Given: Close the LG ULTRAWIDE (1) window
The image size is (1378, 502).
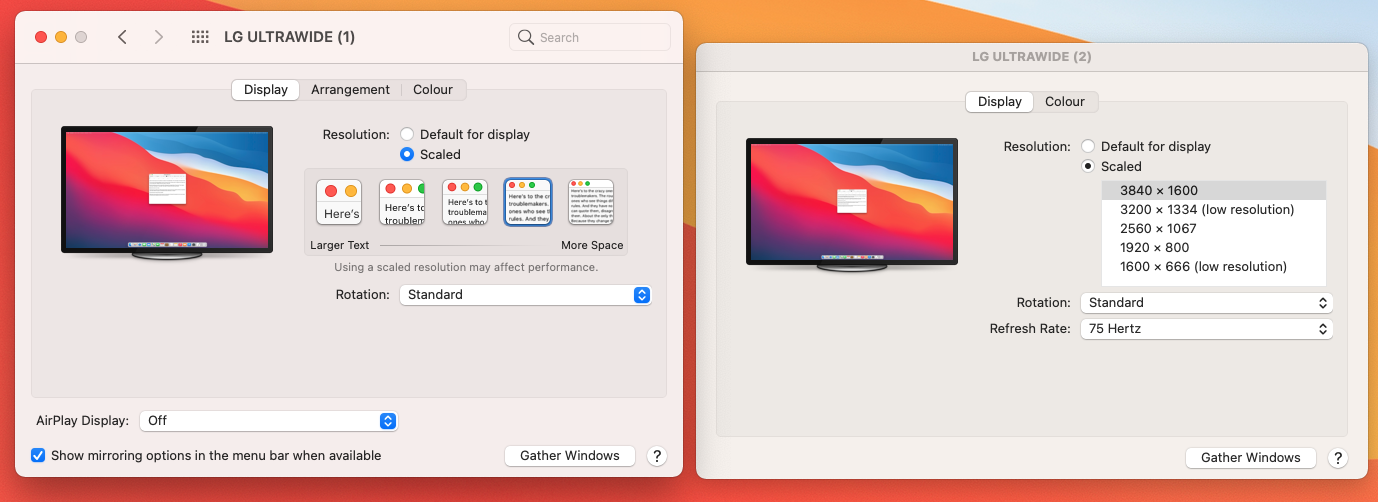Looking at the screenshot, I should [x=41, y=37].
